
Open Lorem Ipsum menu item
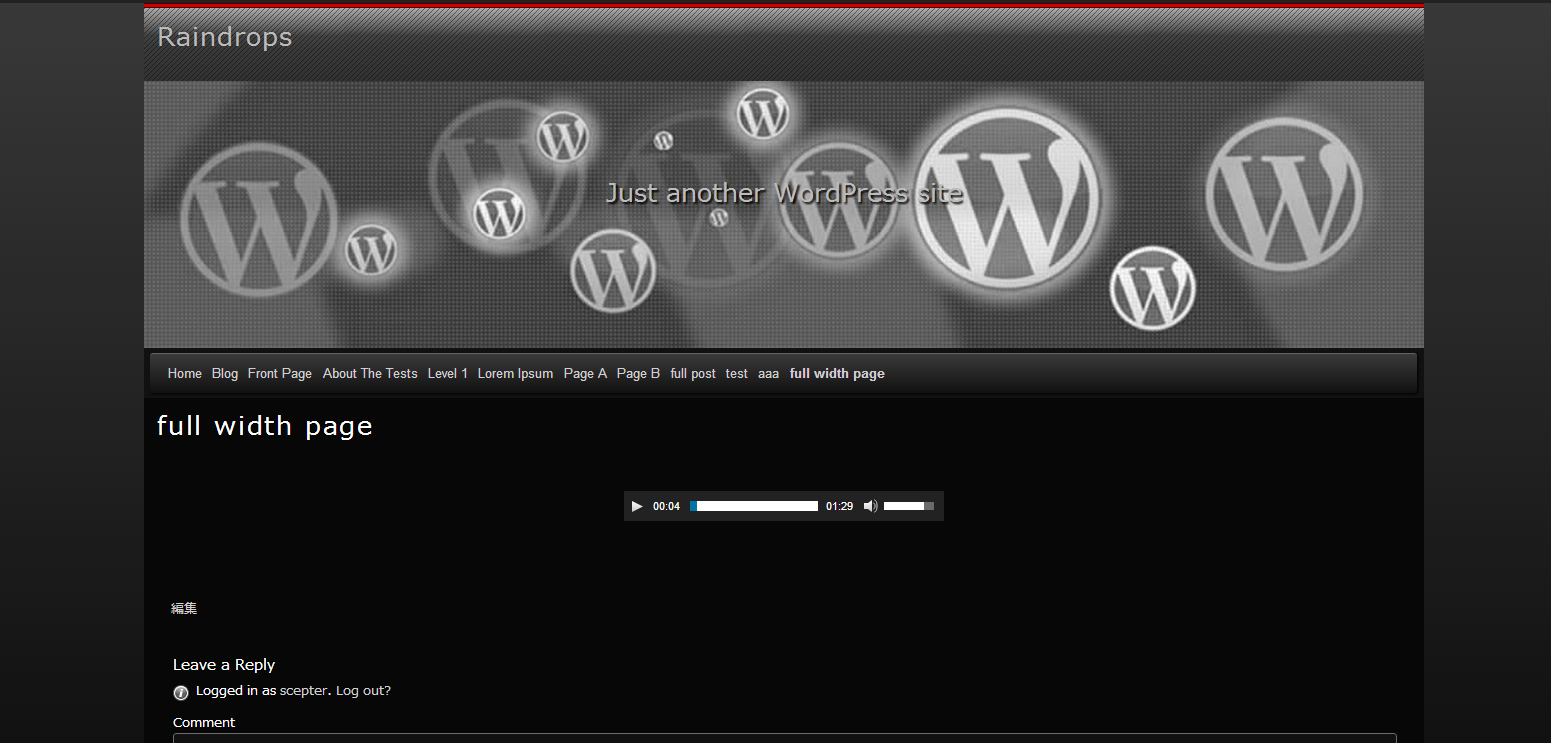515,373
